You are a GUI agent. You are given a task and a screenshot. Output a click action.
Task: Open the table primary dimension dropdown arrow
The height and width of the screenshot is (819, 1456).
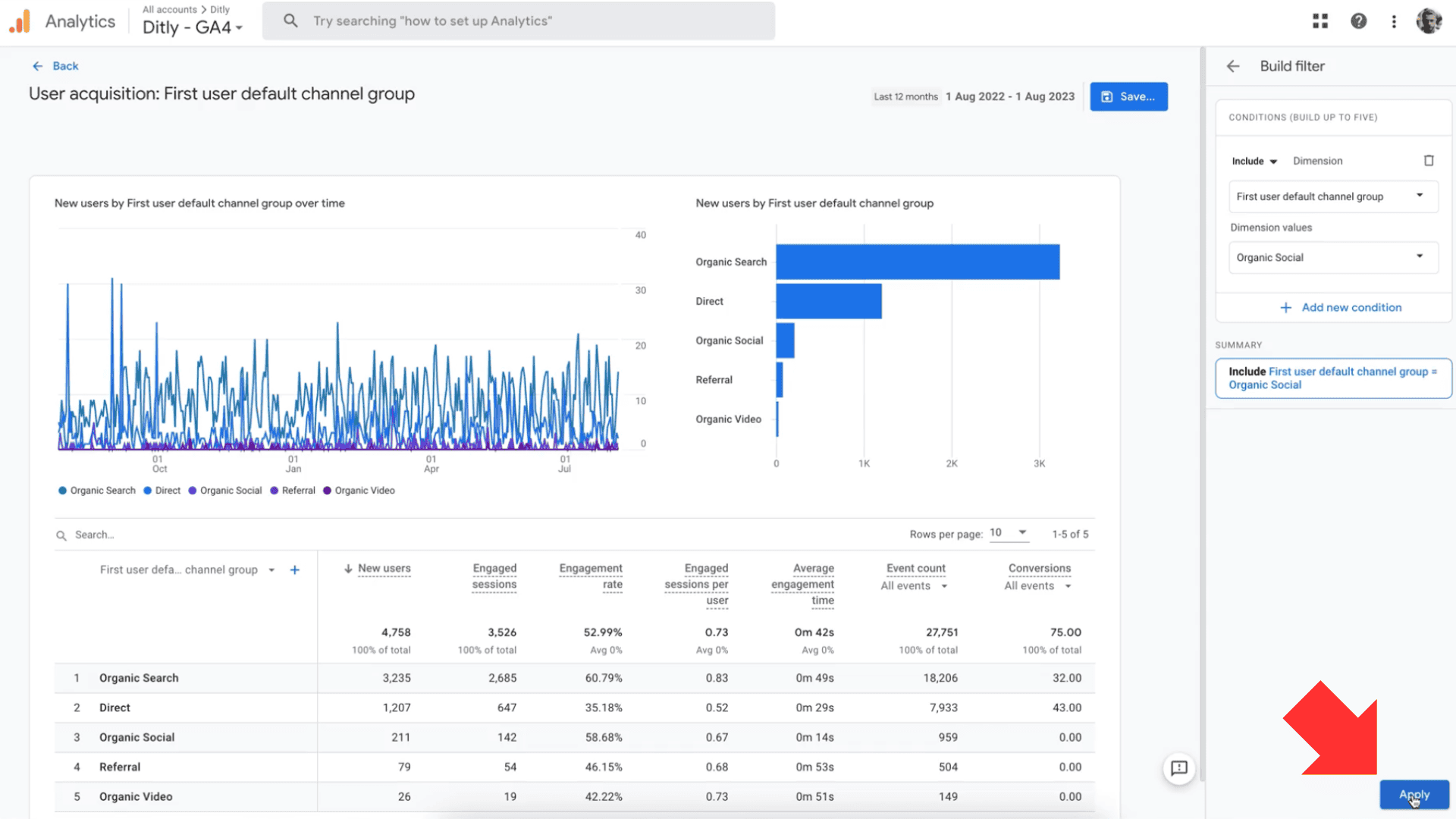tap(271, 570)
